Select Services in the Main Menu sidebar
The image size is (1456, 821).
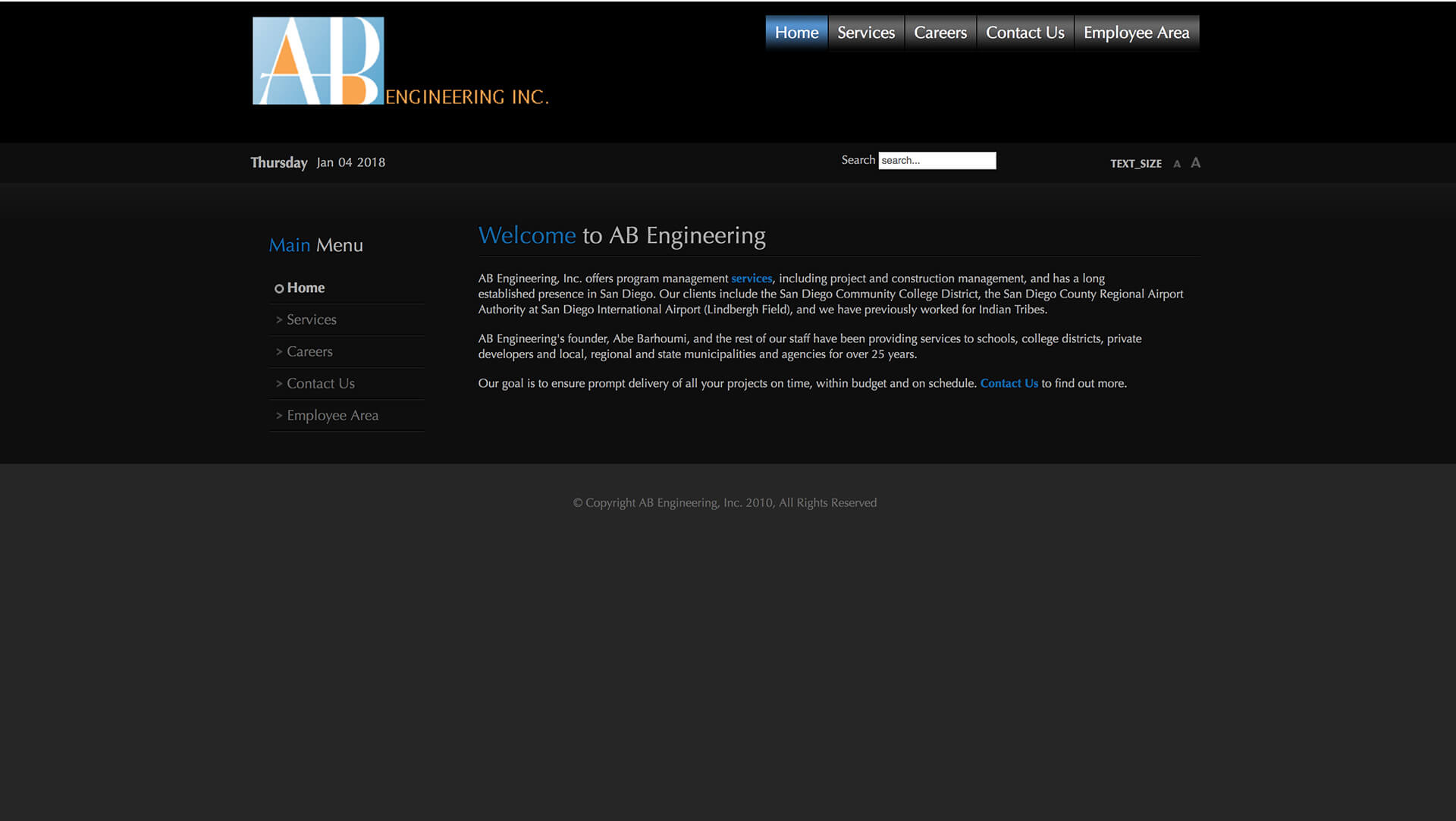pos(311,319)
